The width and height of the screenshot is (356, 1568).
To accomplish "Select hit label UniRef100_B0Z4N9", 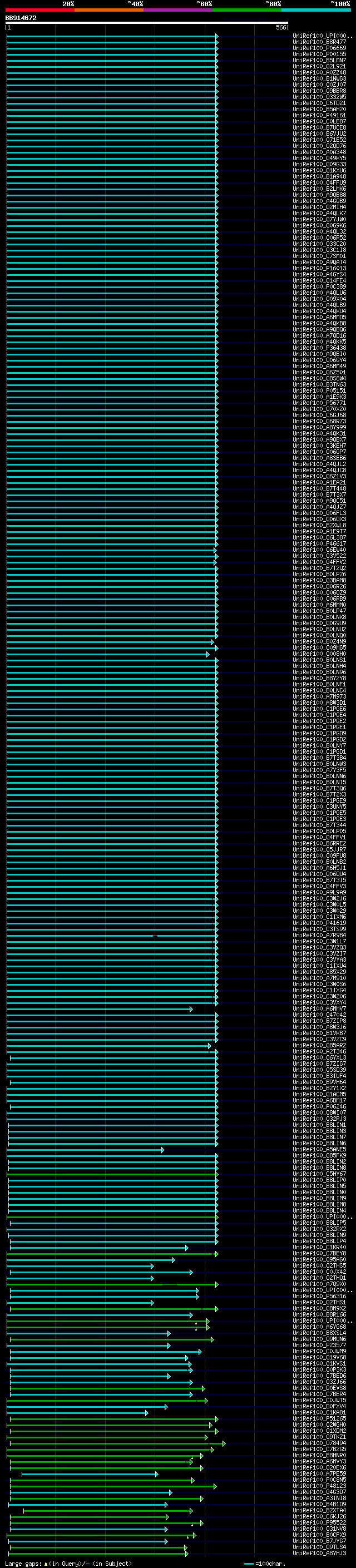I will 319,641.
